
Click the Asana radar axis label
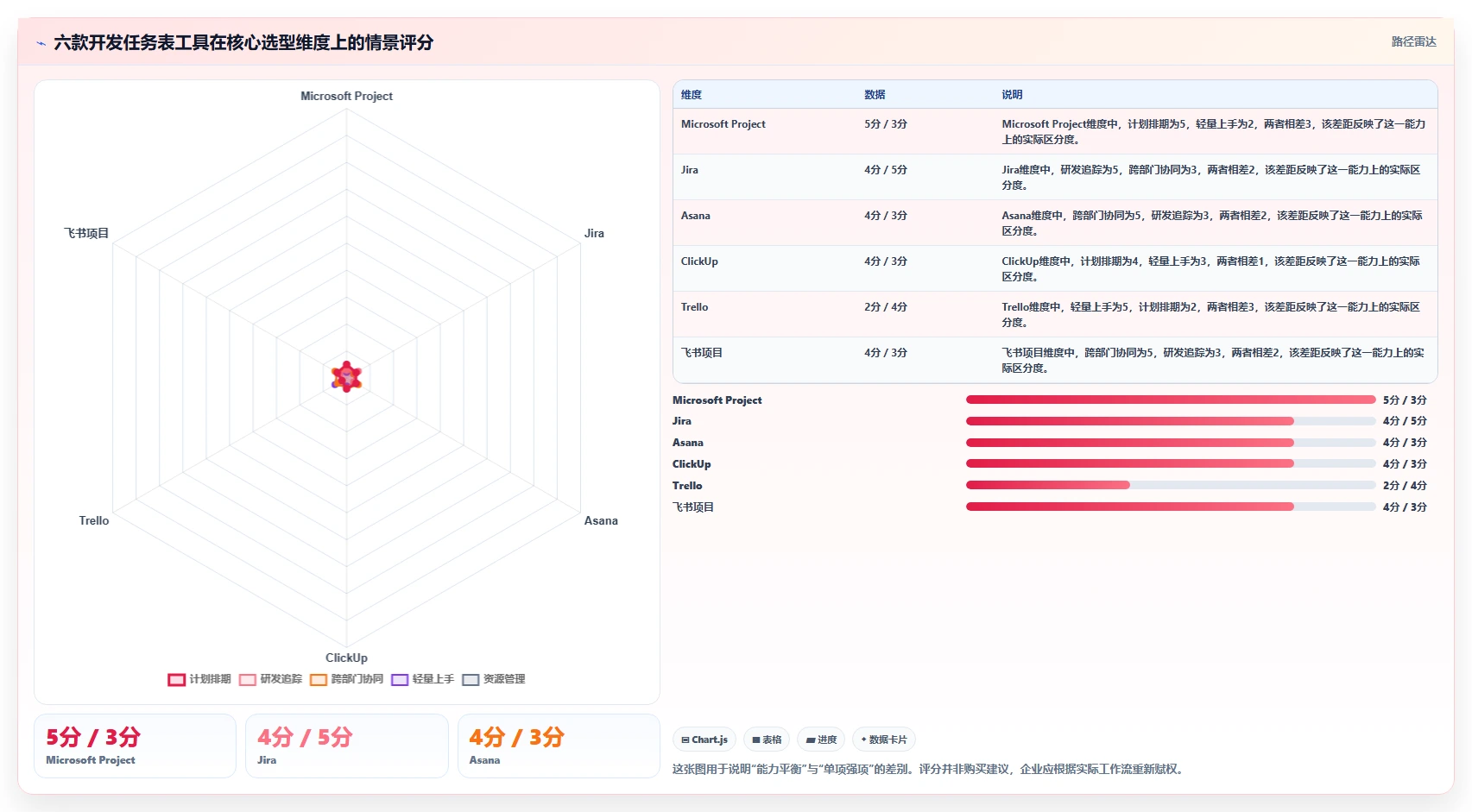click(x=601, y=520)
